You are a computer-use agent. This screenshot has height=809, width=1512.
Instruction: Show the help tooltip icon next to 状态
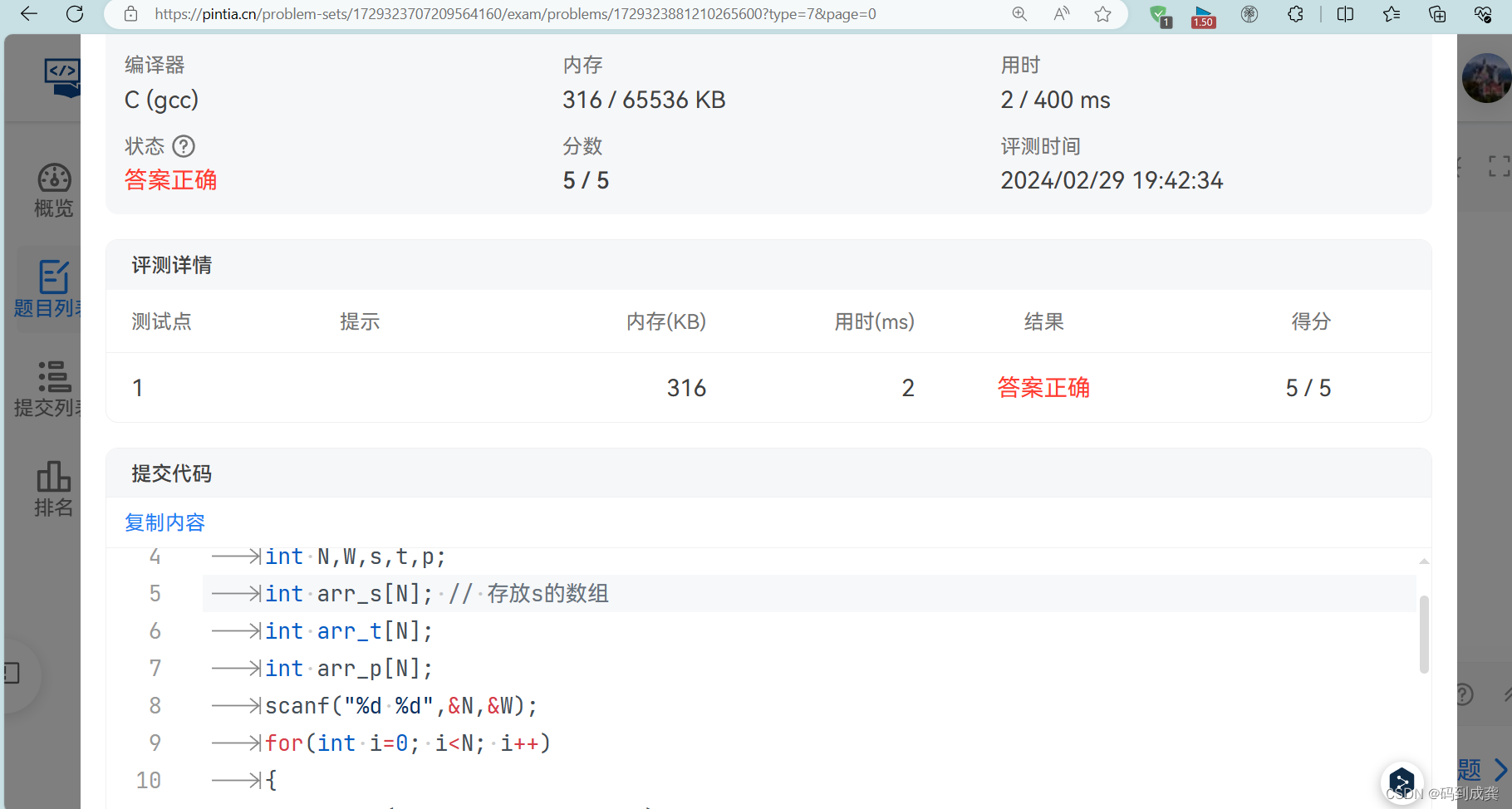(x=184, y=146)
